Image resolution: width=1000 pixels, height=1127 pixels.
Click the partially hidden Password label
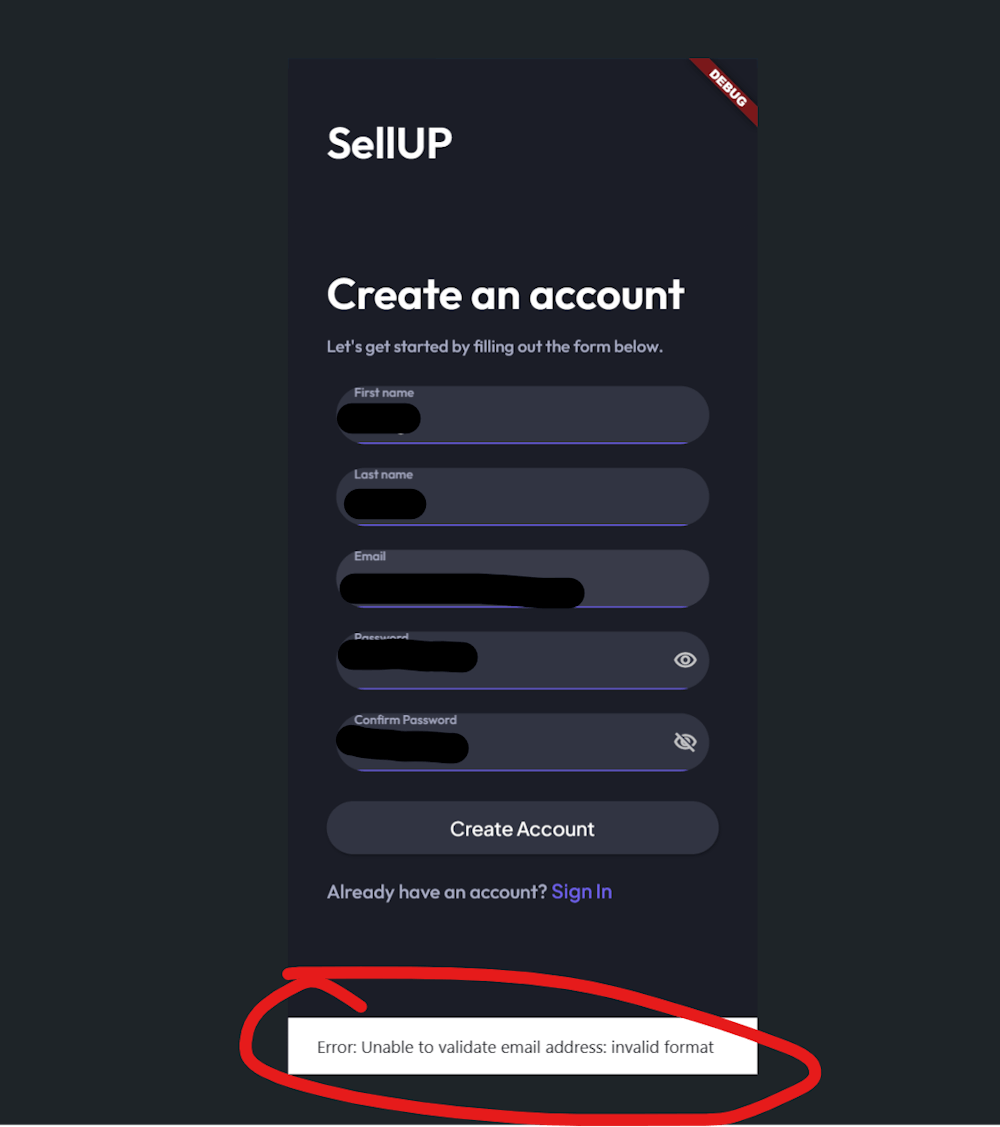[381, 637]
